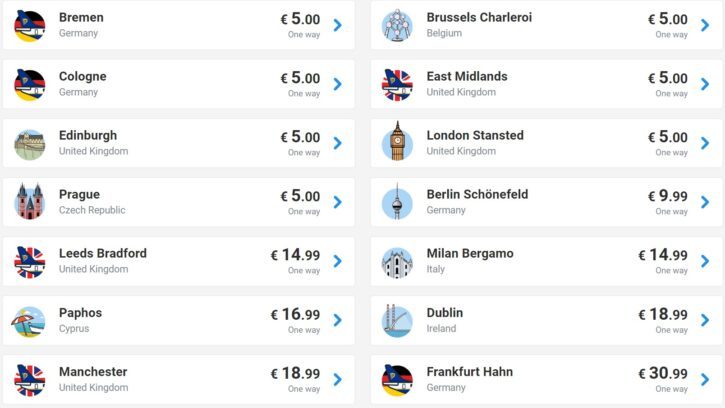Click the Bremen German flag tail icon
Viewport: 725px width, 408px height.
point(30,26)
